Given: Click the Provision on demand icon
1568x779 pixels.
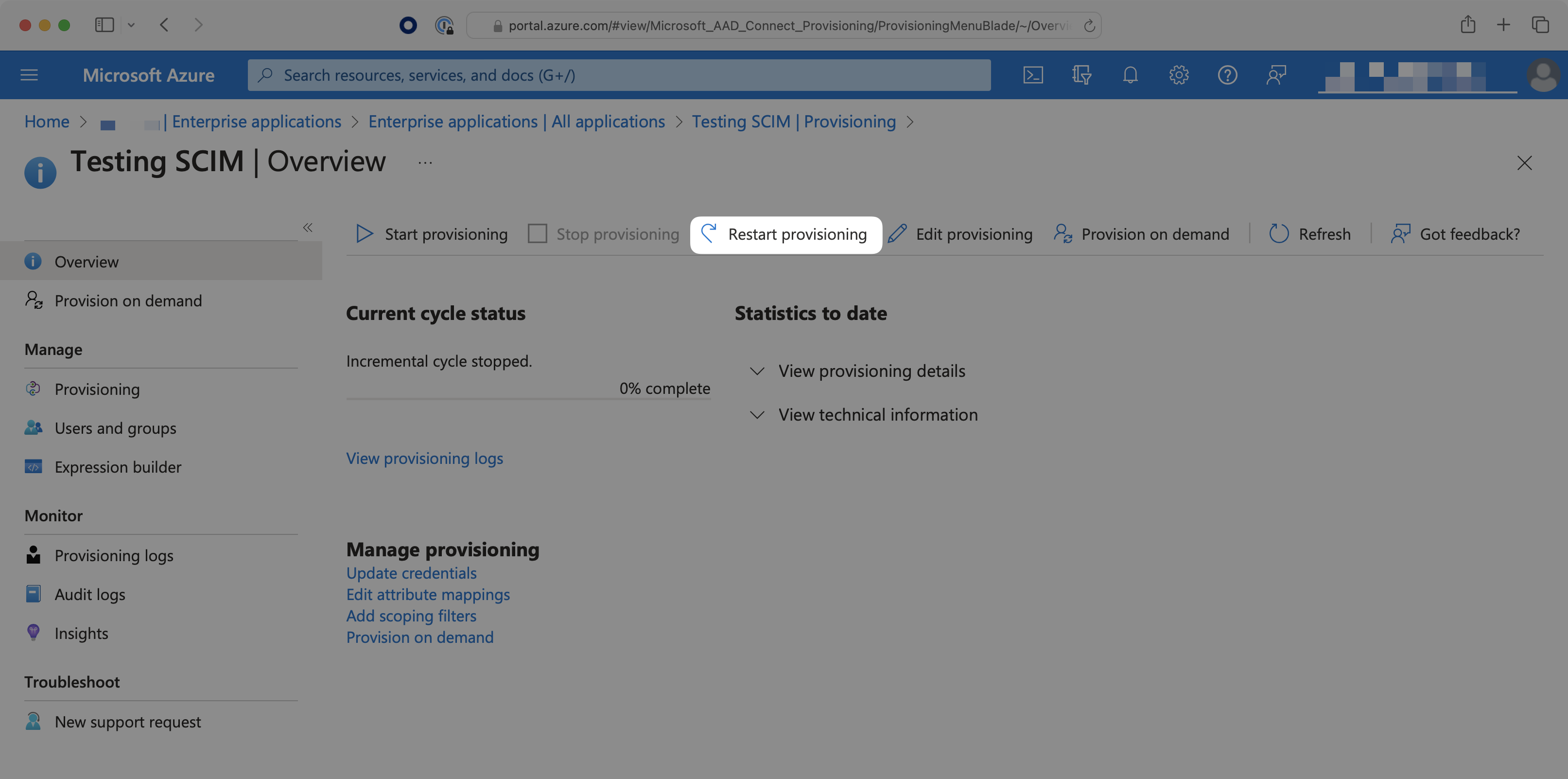Looking at the screenshot, I should coord(1062,234).
